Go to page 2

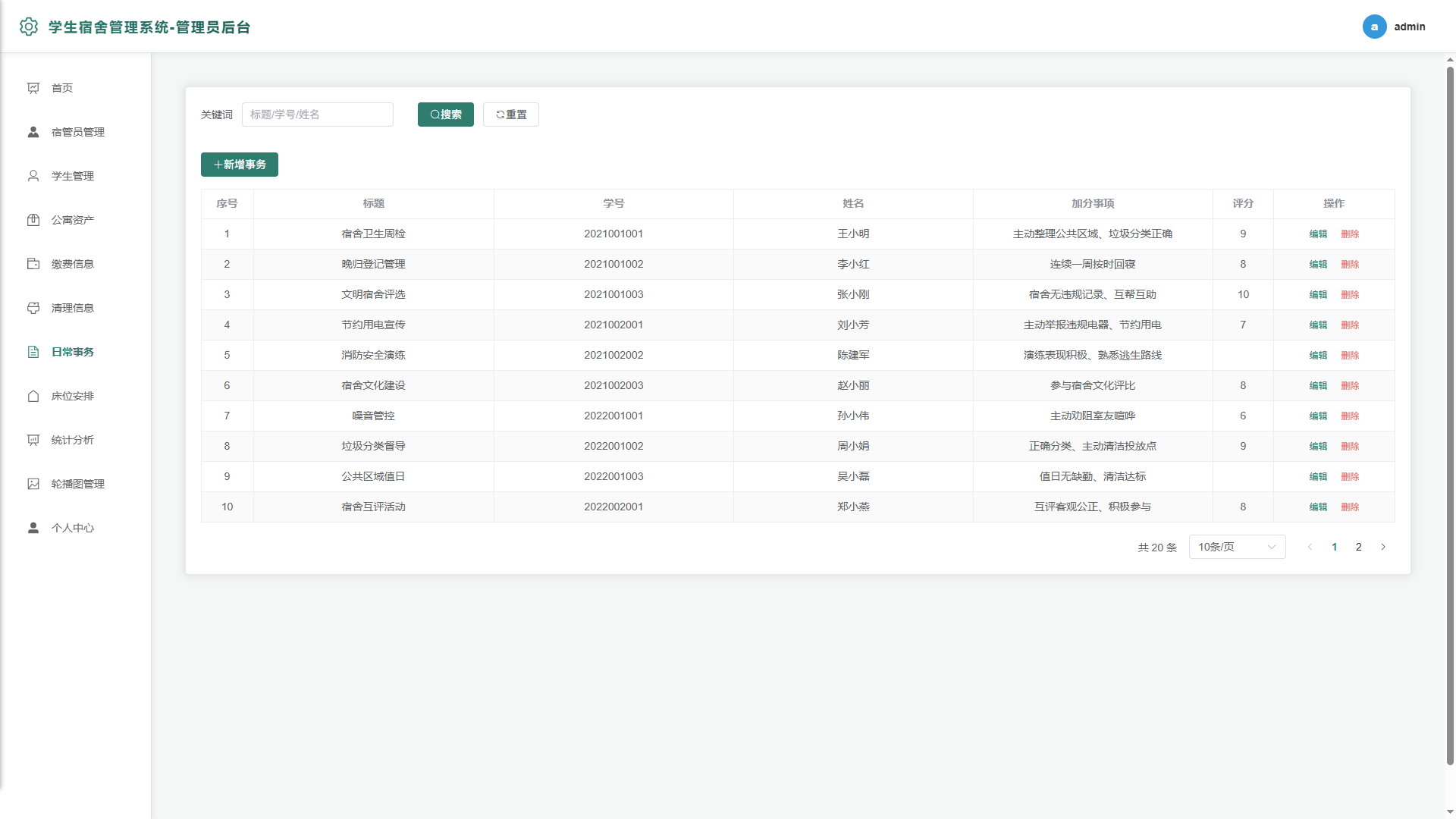(x=1359, y=547)
